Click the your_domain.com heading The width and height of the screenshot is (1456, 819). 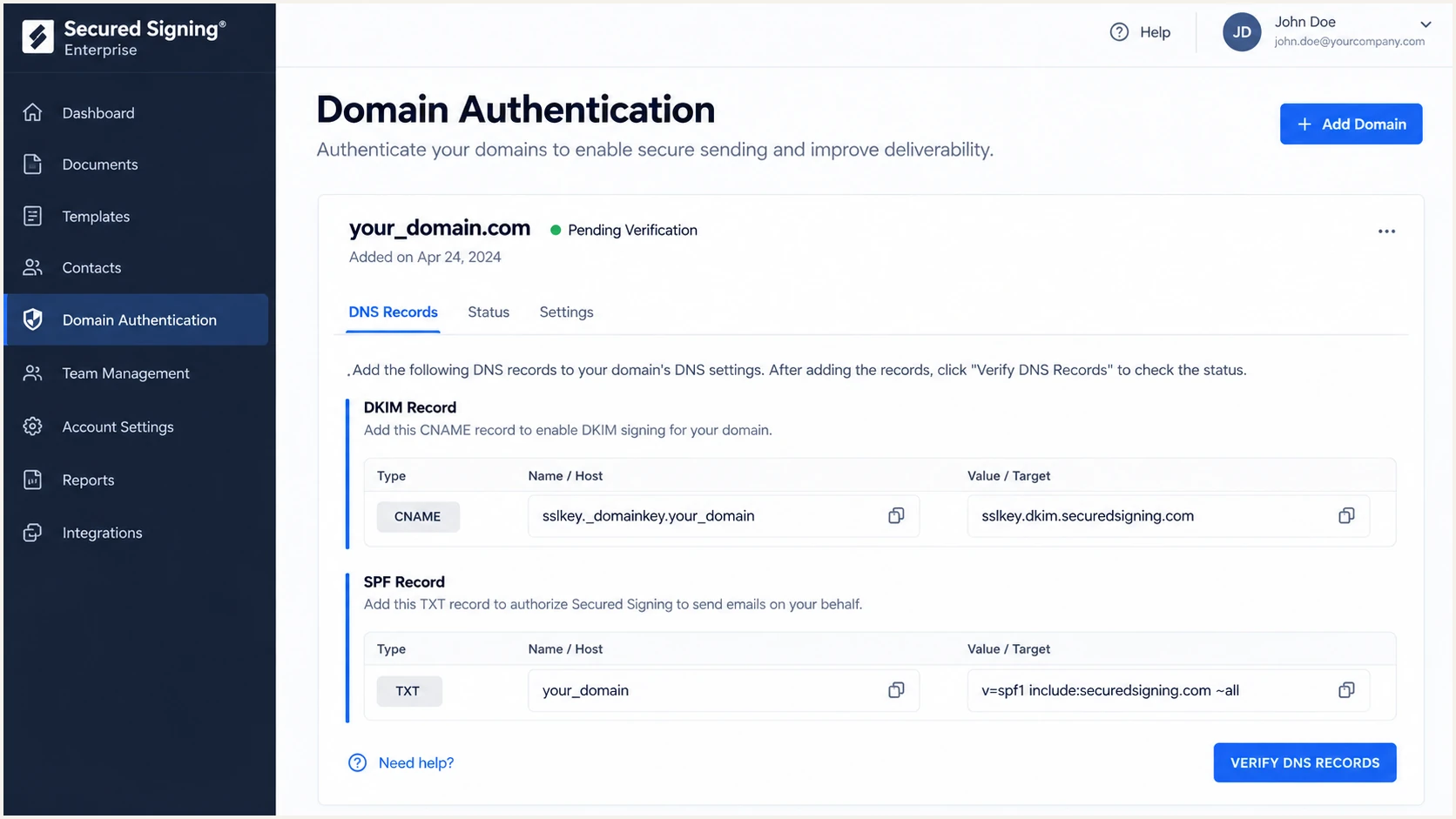click(x=440, y=228)
